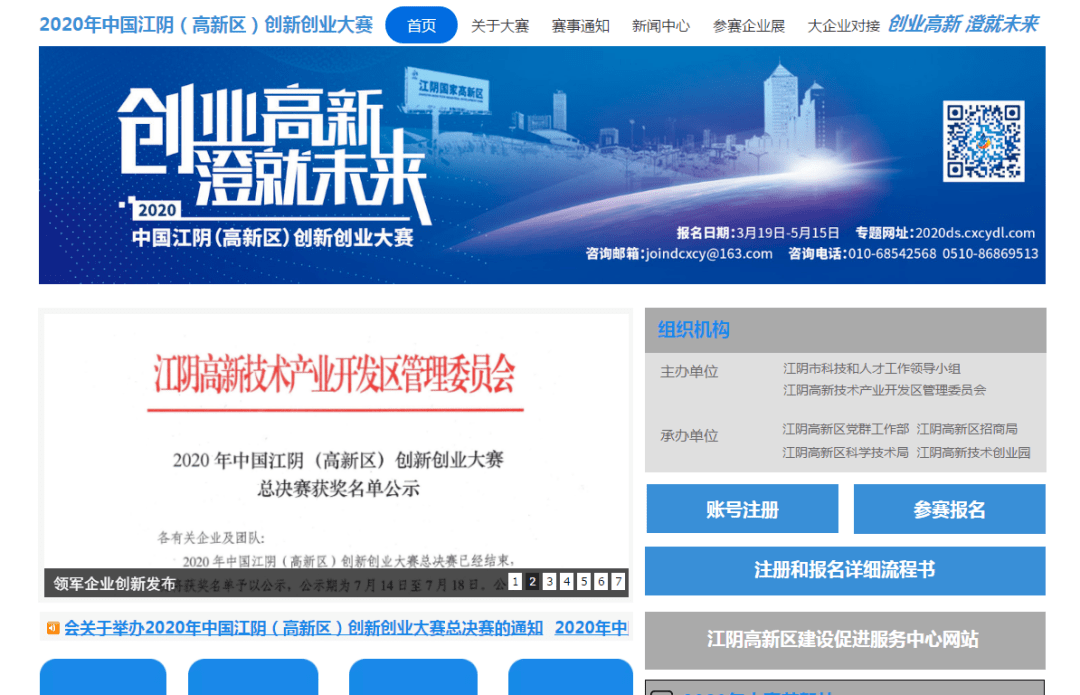The height and width of the screenshot is (695, 1080).
Task: Switch slideshow to slide 1
Action: [x=515, y=581]
